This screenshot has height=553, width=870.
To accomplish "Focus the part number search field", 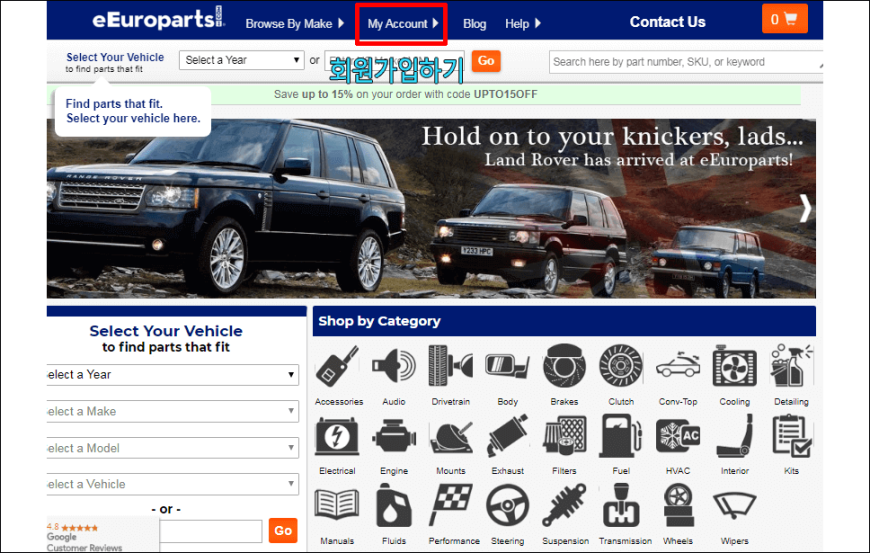I will [686, 62].
